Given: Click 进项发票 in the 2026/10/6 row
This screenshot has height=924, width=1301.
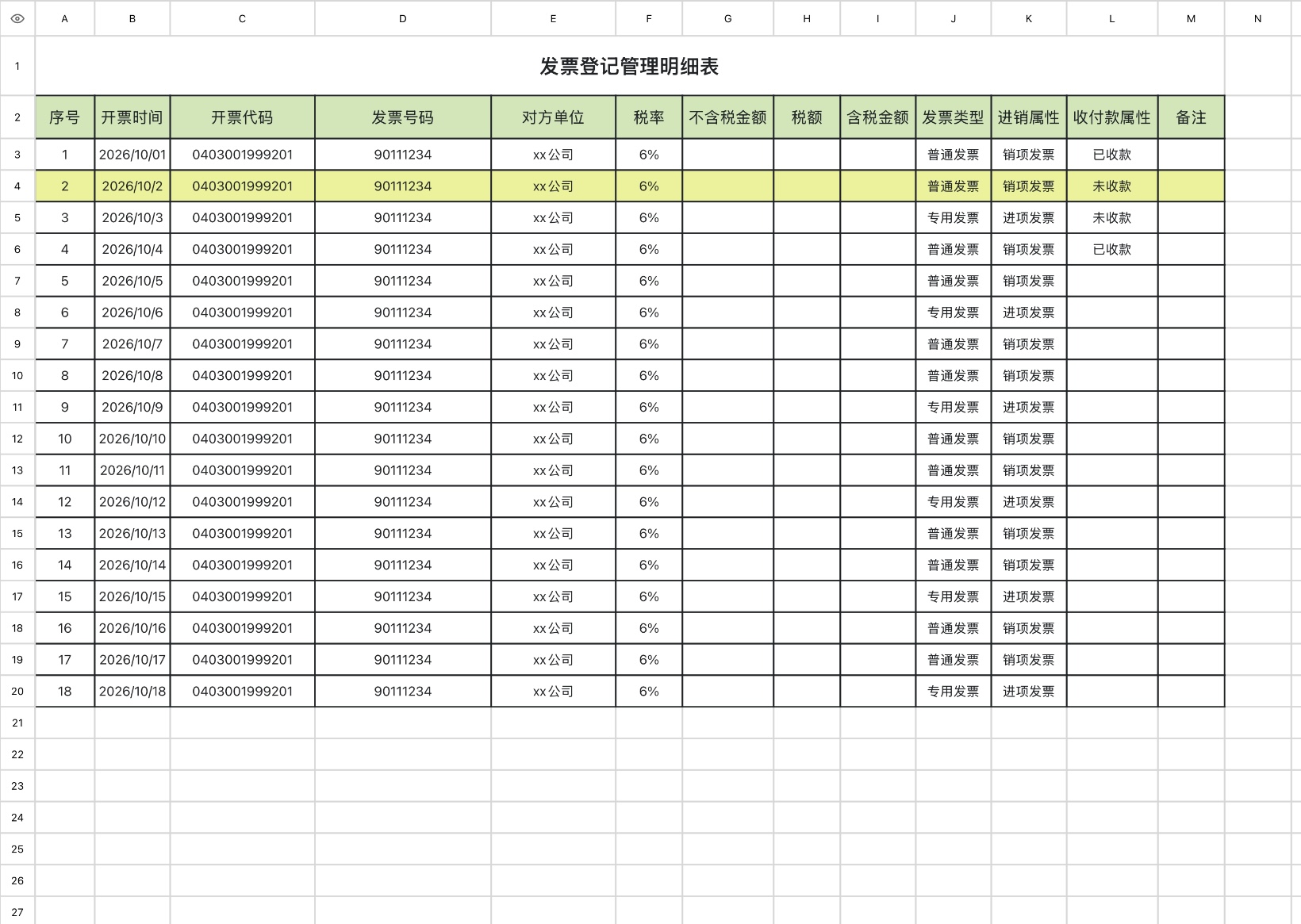Looking at the screenshot, I should tap(1029, 312).
